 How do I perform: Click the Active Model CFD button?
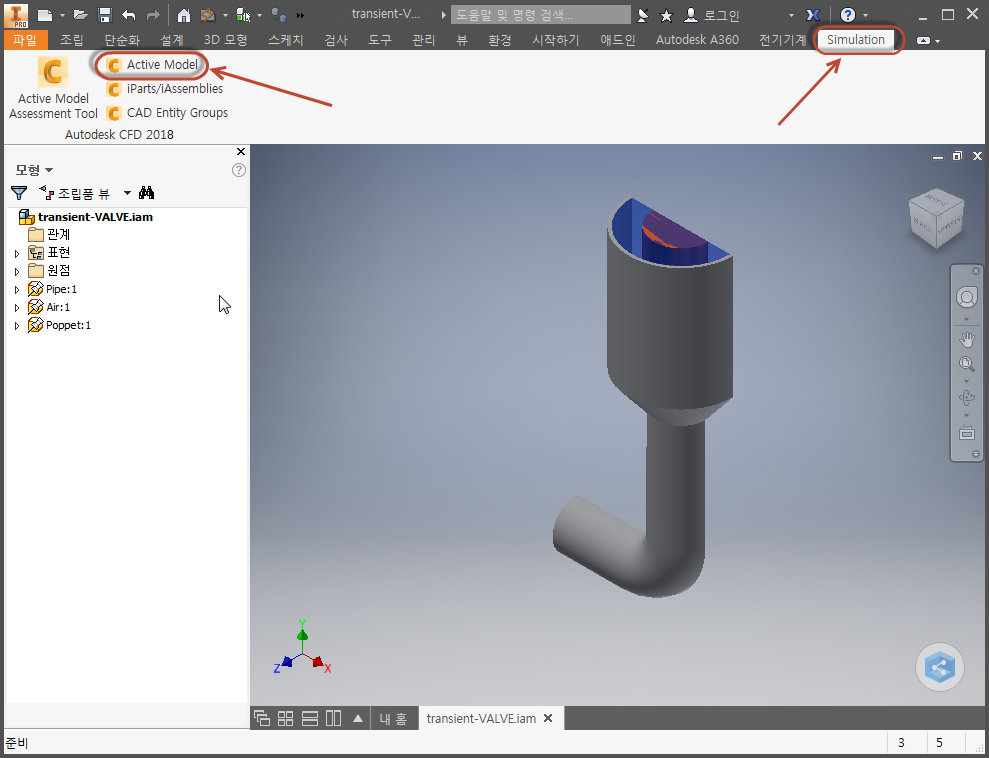pyautogui.click(x=152, y=65)
